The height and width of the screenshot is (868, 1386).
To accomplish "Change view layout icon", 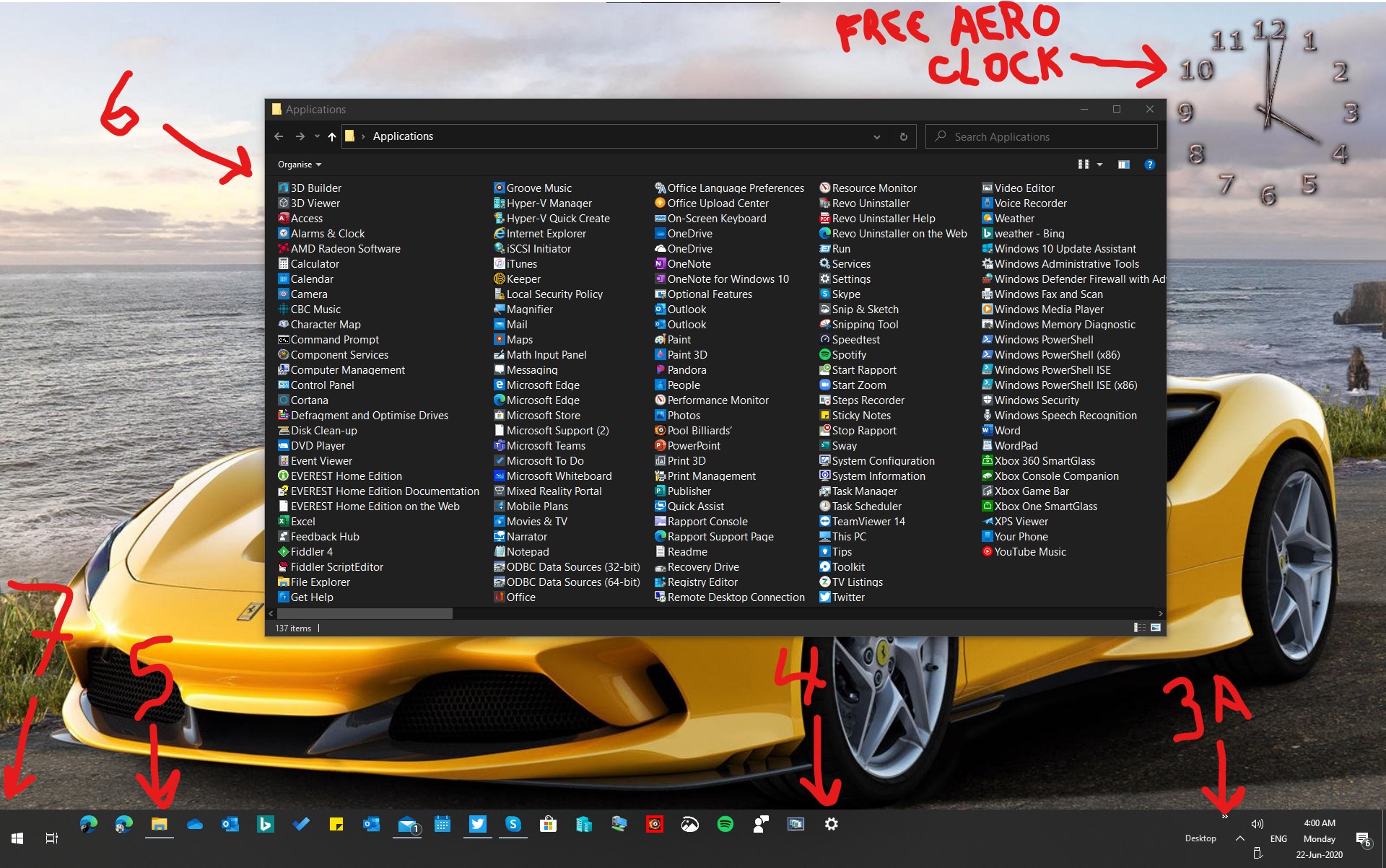I will tap(1084, 165).
